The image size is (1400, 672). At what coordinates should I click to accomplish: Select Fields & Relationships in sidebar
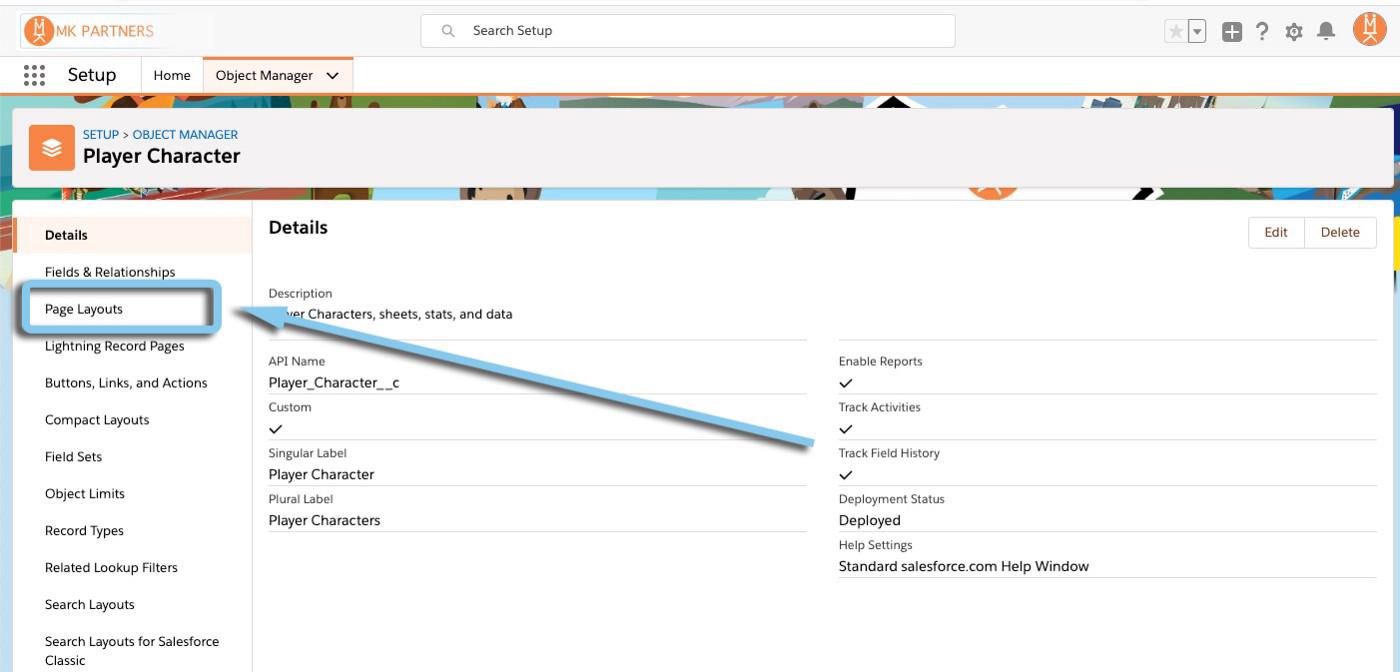tap(110, 272)
